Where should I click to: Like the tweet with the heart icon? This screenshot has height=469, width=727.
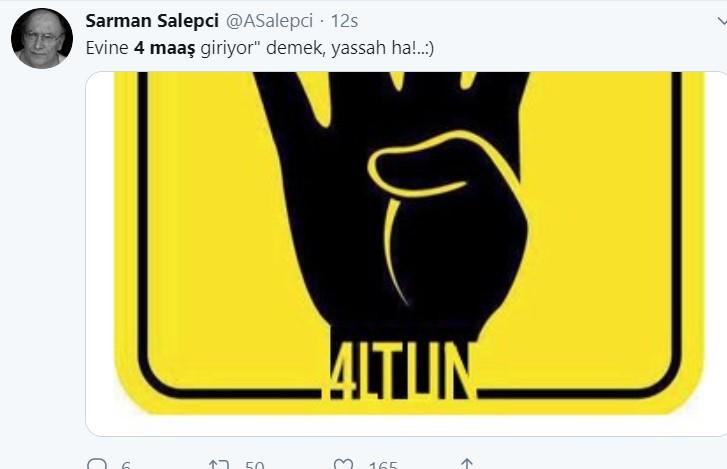(342, 465)
